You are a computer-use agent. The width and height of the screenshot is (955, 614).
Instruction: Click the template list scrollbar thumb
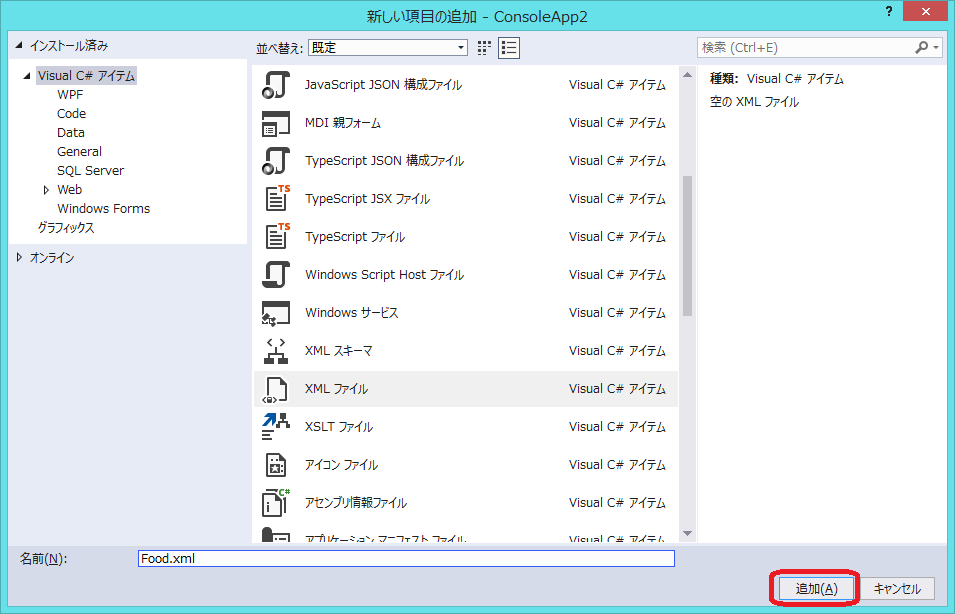click(x=688, y=246)
